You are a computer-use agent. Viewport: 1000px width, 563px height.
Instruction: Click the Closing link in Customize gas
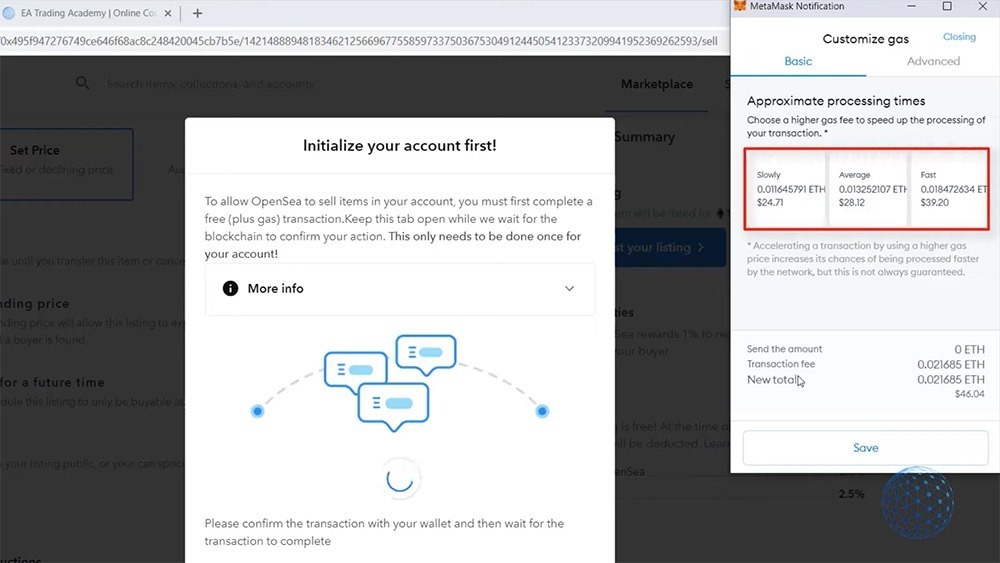click(x=959, y=37)
